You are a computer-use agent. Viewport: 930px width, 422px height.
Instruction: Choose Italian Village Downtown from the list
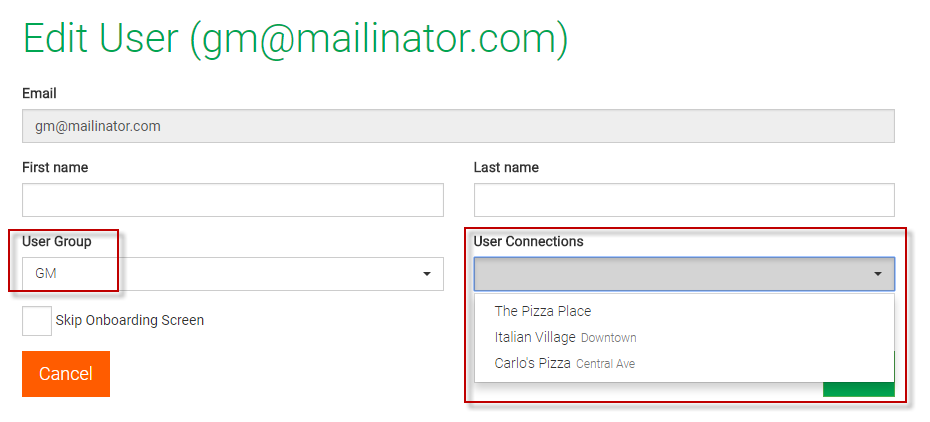tap(565, 337)
